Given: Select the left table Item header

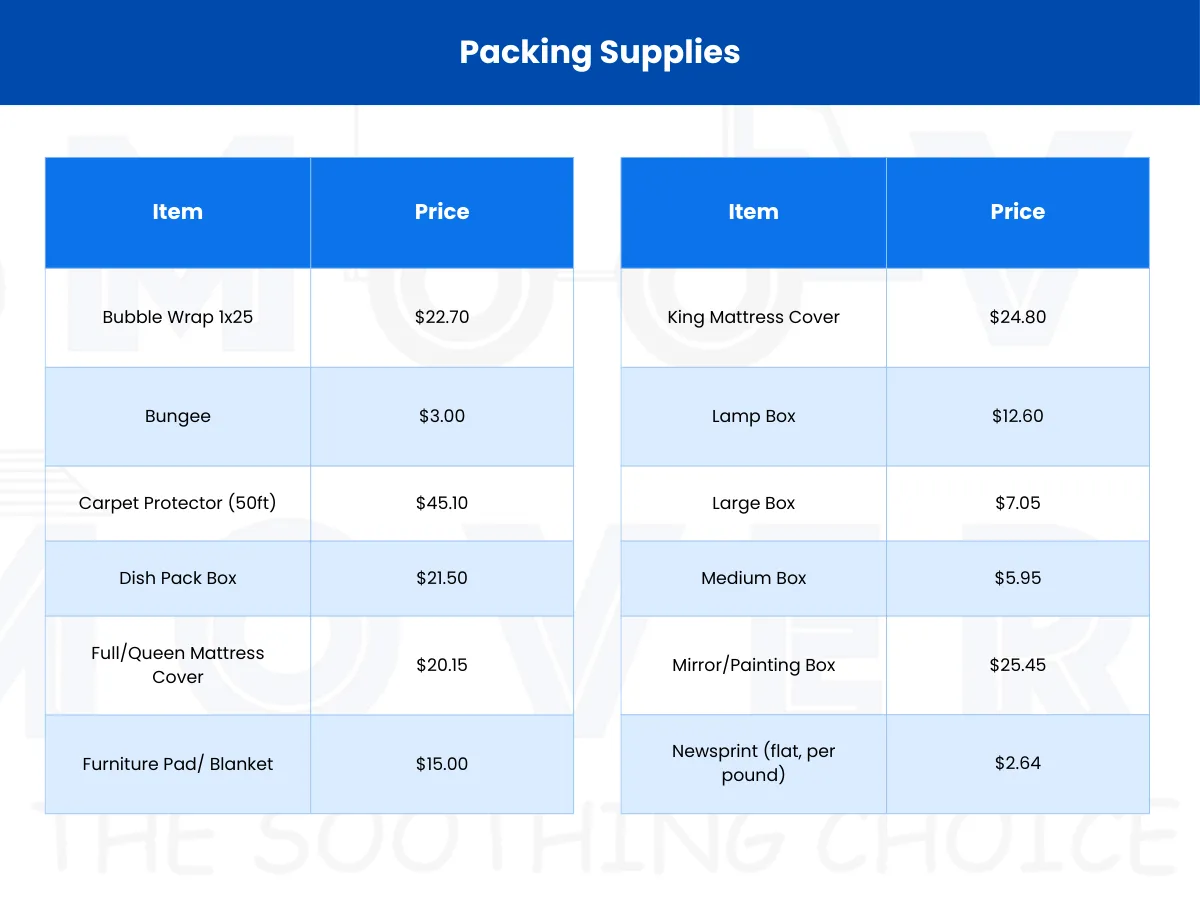Looking at the screenshot, I should point(178,212).
